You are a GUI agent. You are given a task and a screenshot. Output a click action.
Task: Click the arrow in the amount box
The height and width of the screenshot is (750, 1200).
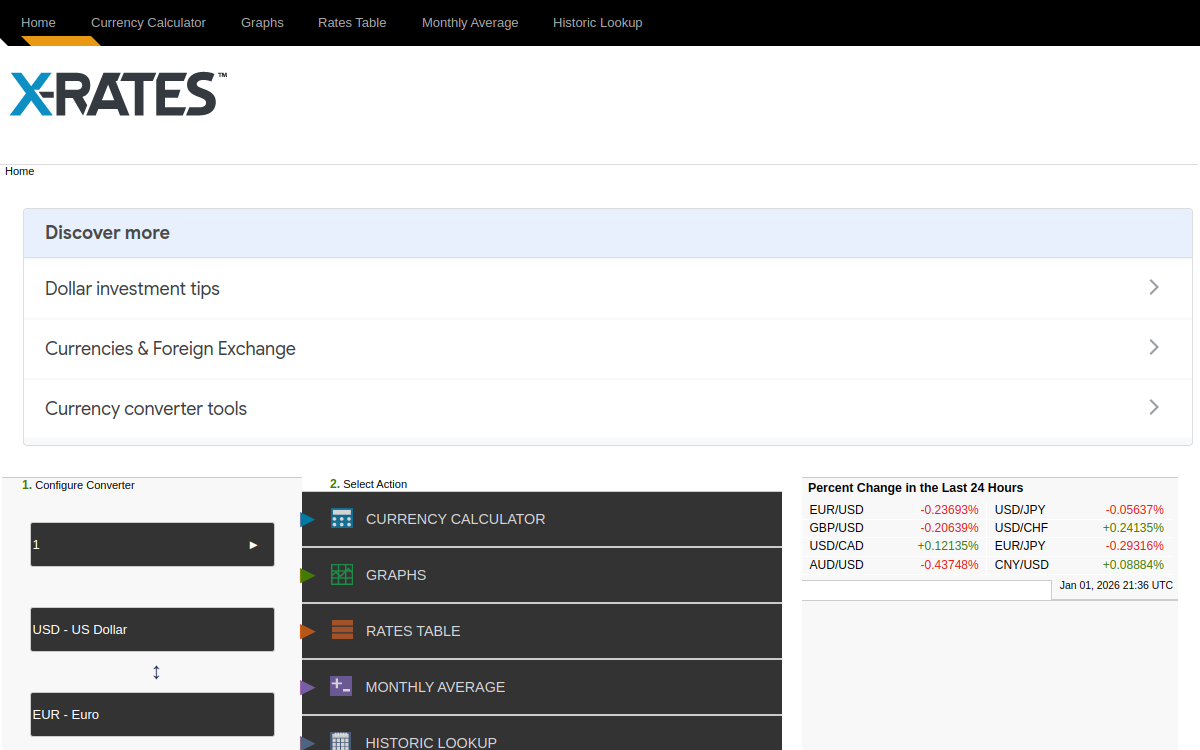click(x=254, y=545)
